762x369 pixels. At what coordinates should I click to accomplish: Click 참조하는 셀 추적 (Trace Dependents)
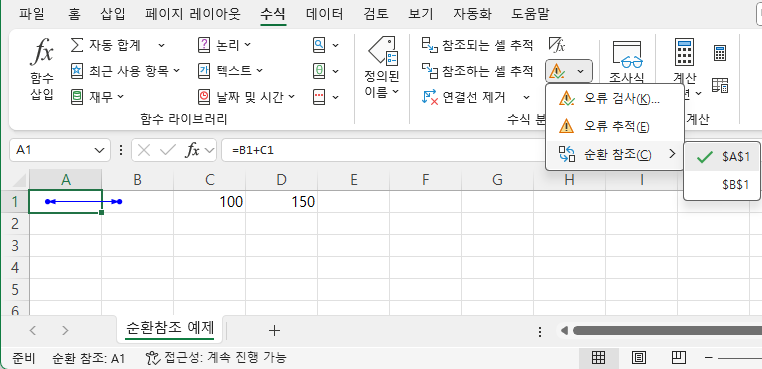(477, 71)
